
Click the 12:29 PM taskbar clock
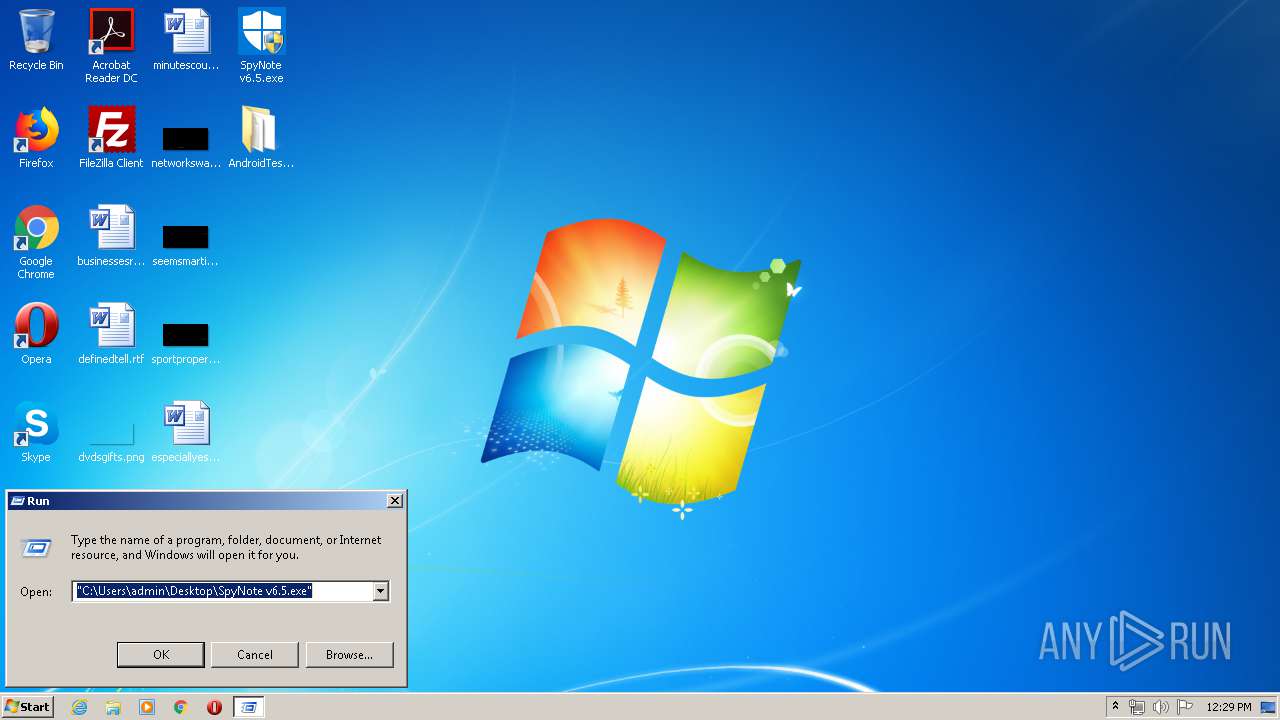pyautogui.click(x=1229, y=707)
